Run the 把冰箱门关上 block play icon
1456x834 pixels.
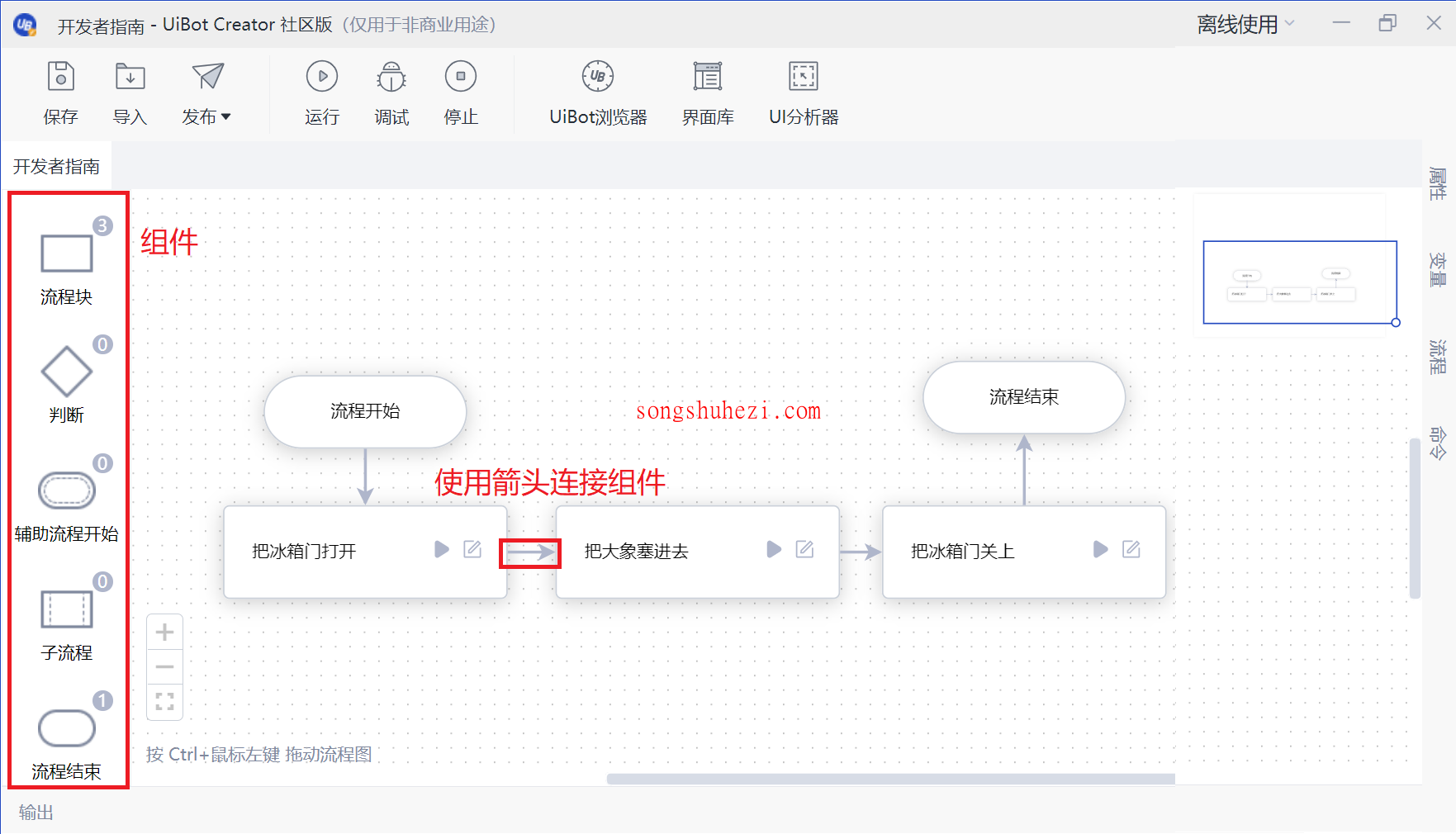point(1101,549)
